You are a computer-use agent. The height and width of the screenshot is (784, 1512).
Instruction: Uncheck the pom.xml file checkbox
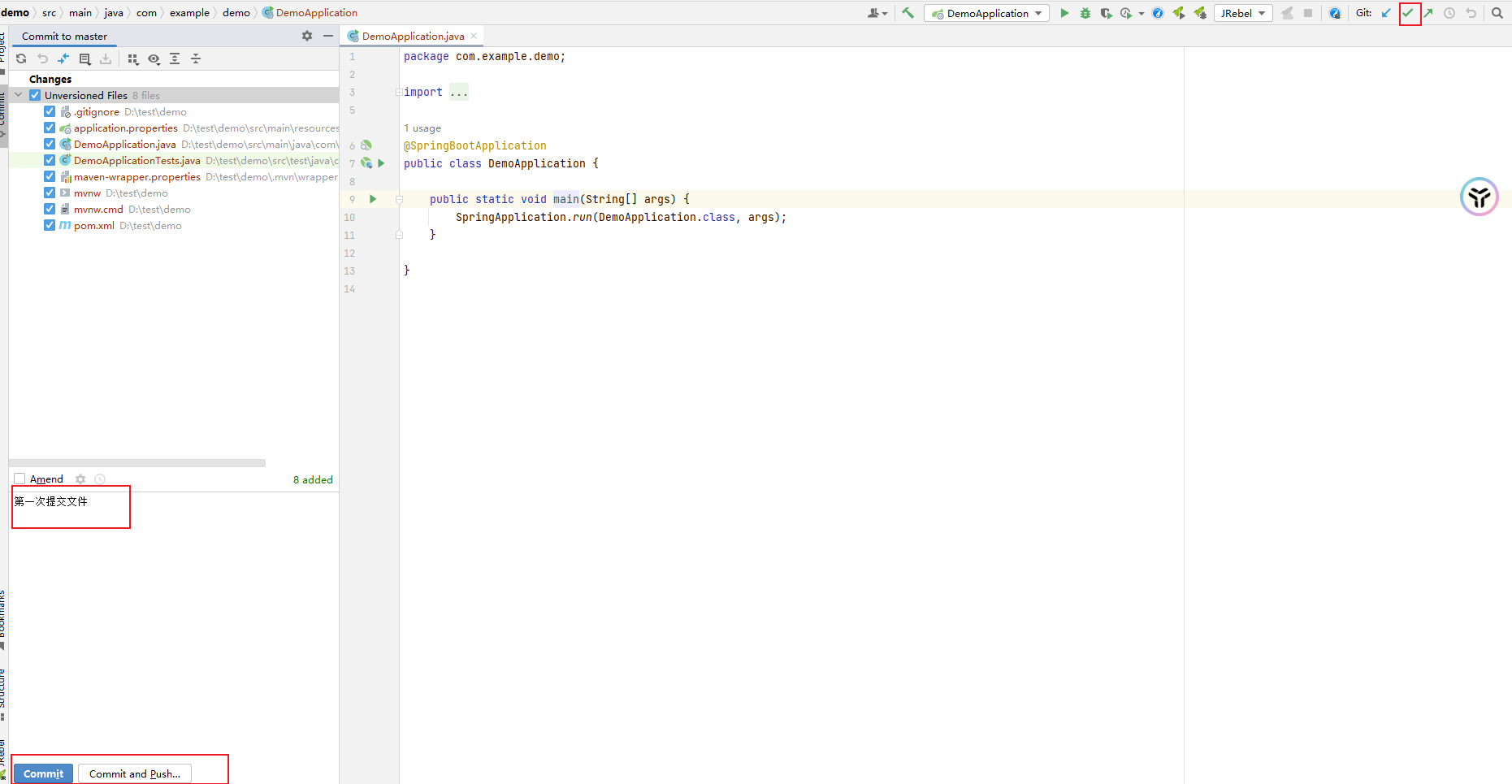50,225
